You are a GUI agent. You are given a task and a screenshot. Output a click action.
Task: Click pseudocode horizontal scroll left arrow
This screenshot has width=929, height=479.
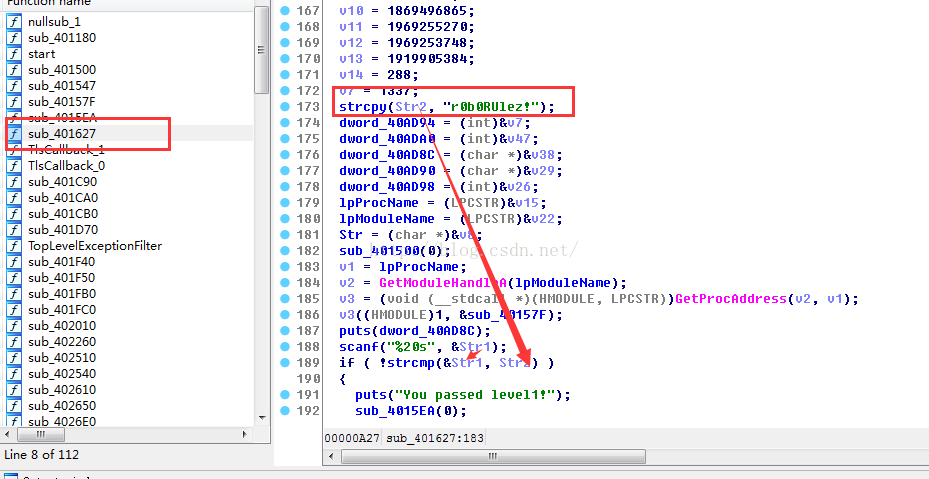331,457
